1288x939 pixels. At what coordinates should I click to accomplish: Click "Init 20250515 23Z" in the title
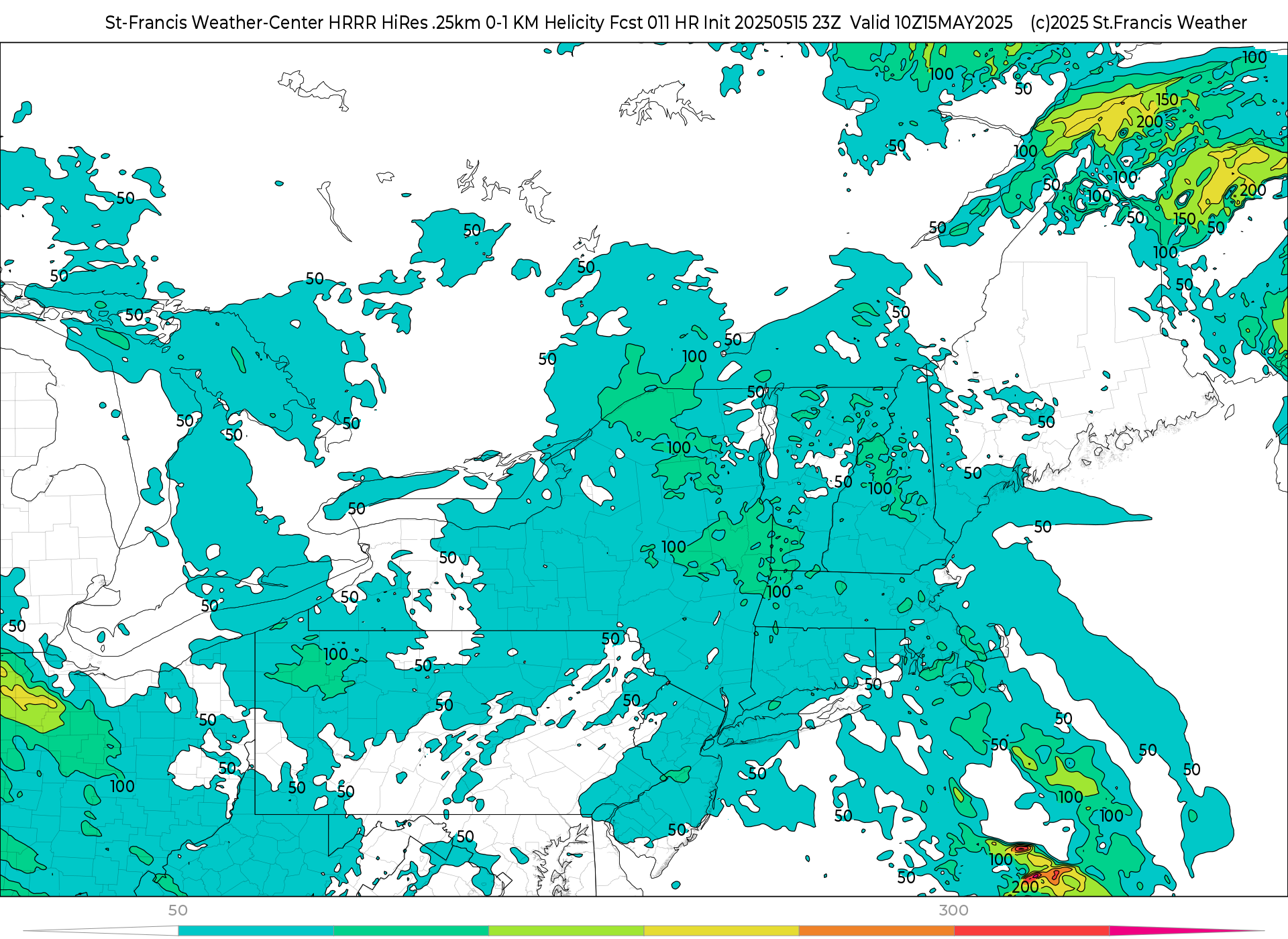(x=771, y=23)
